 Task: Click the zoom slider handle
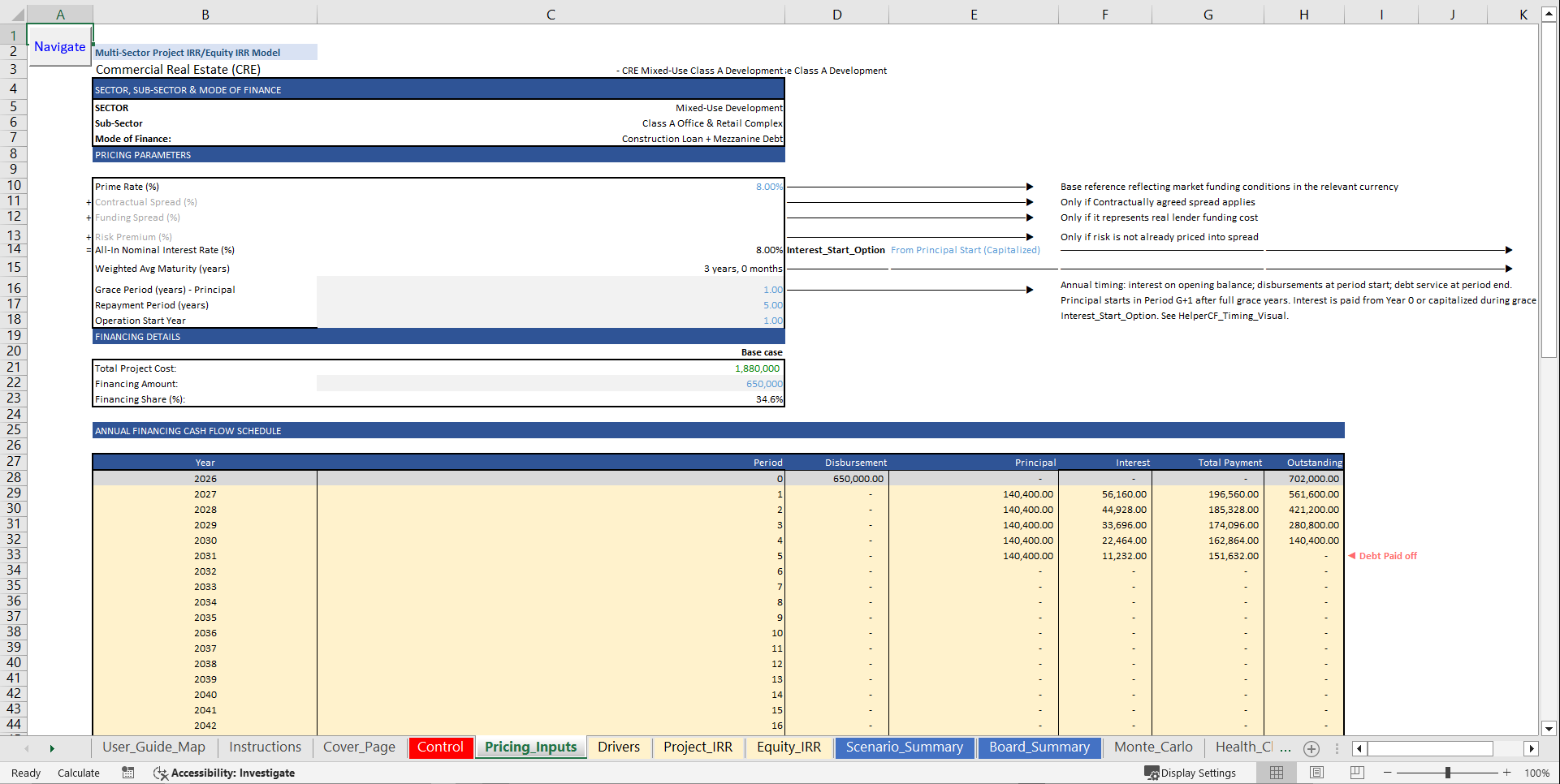[1447, 773]
